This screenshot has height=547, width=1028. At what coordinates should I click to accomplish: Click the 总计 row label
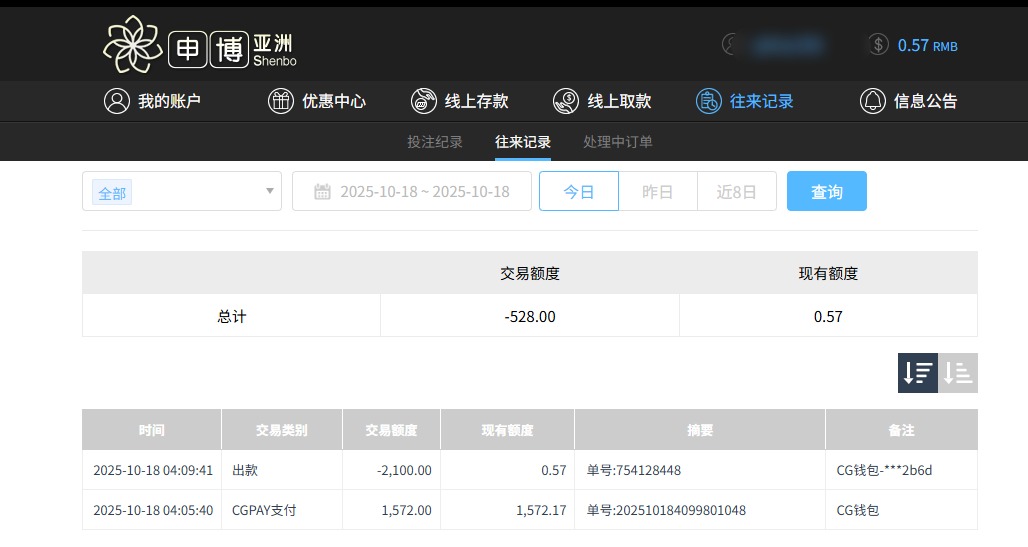pyautogui.click(x=231, y=316)
